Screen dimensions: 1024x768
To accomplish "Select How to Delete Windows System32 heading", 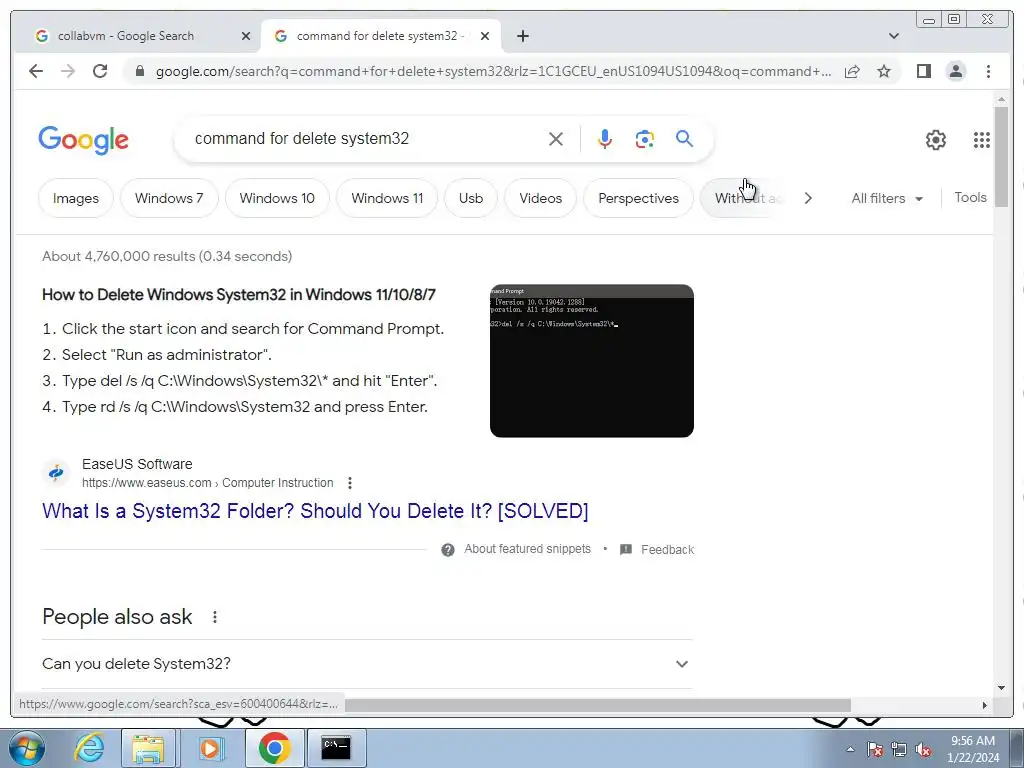I will 239,295.
